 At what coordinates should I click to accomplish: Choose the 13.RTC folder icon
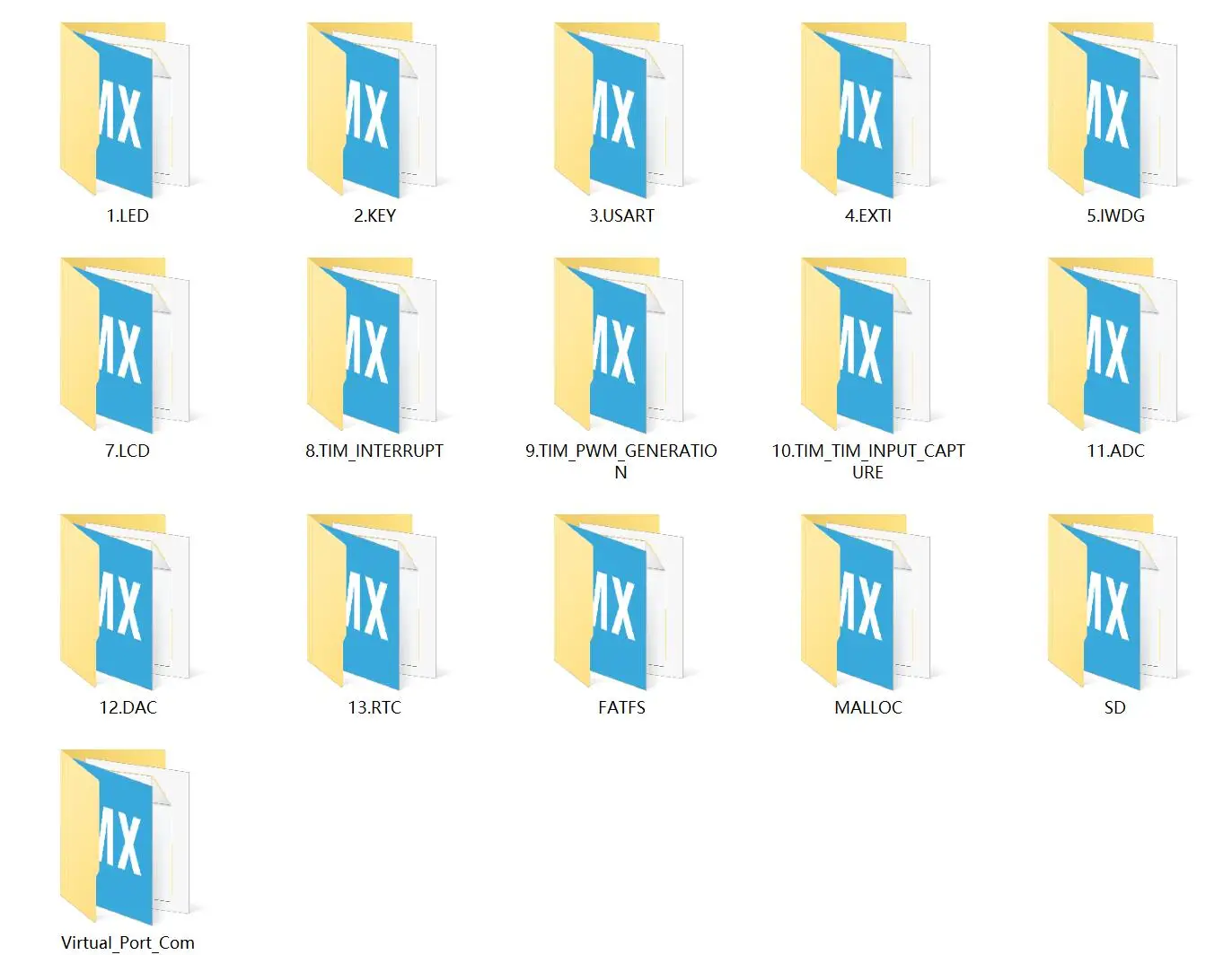pos(373,602)
